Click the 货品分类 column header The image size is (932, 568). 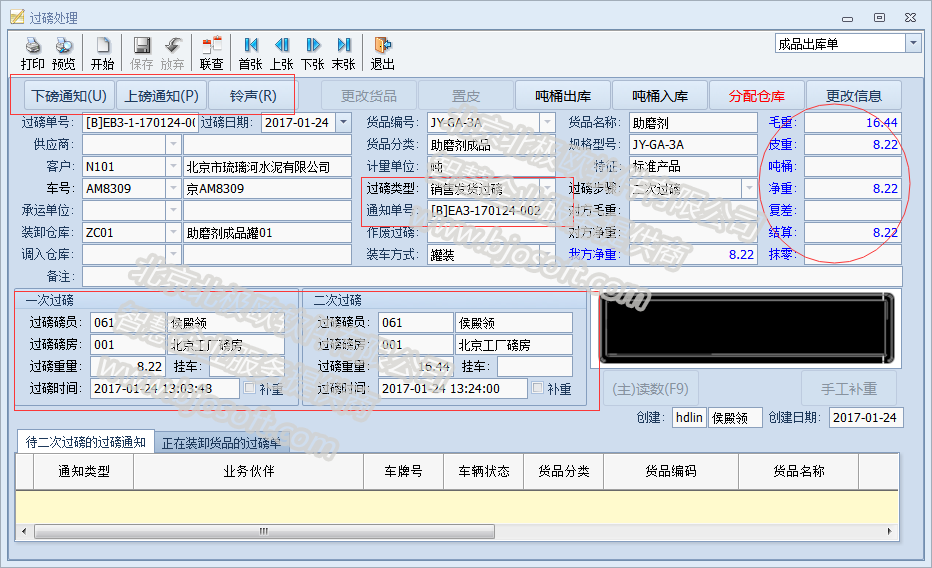[563, 471]
